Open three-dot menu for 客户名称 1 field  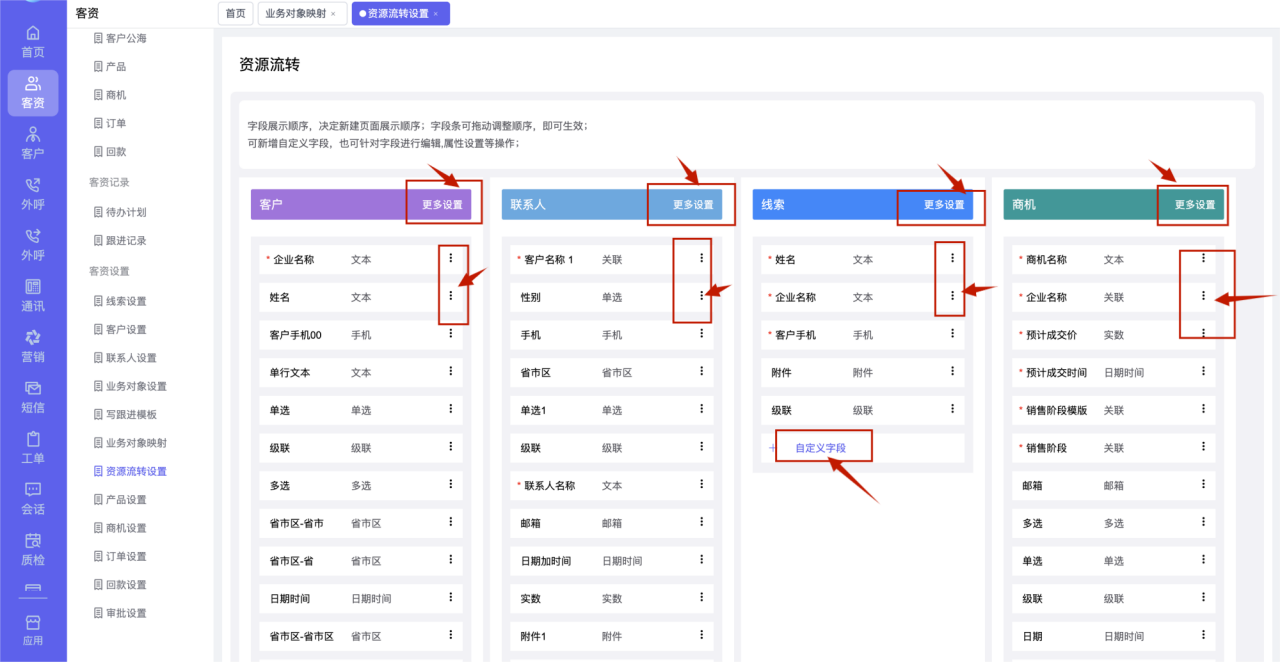[x=701, y=258]
